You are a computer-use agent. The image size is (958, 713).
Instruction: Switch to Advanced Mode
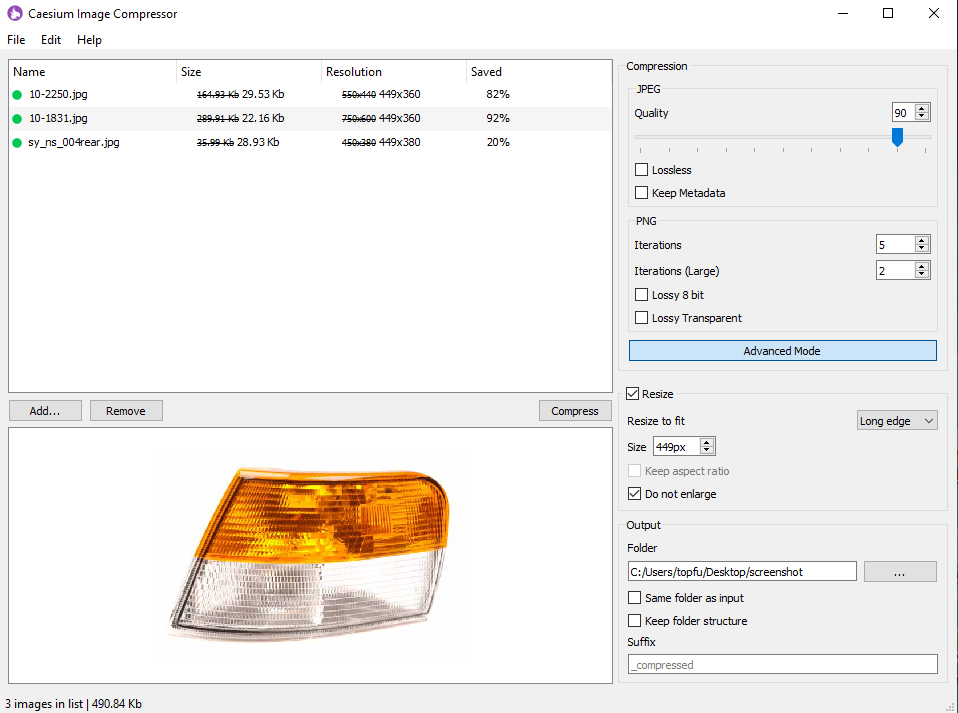click(782, 350)
